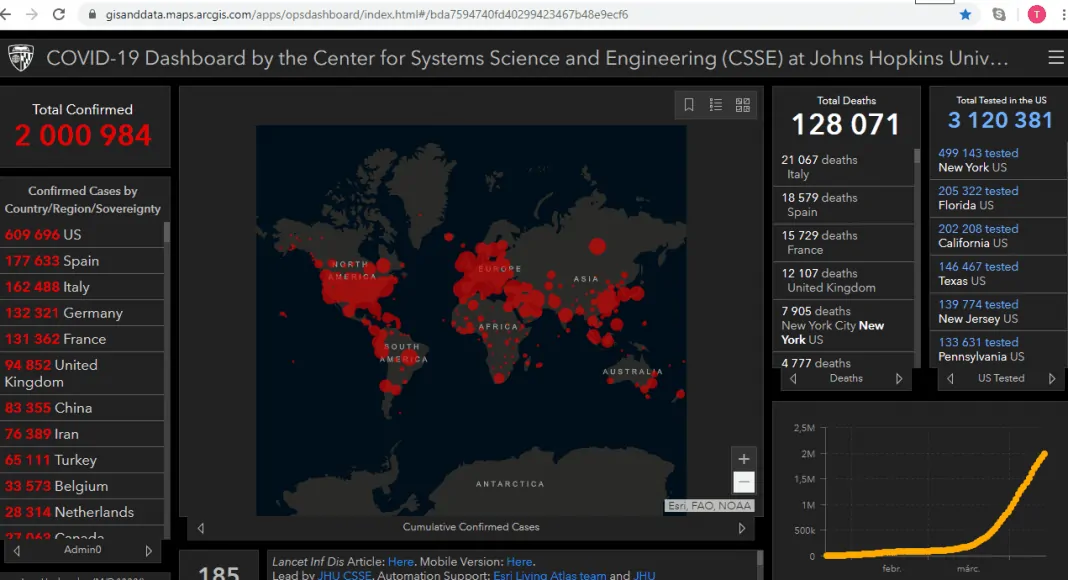Open map bookmarks tool
1068x580 pixels.
pyautogui.click(x=689, y=105)
